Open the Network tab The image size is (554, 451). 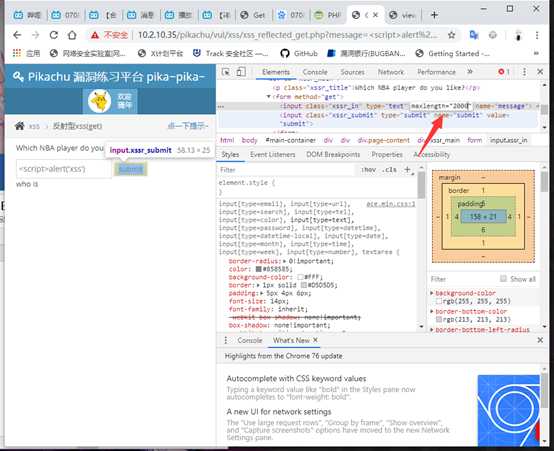[x=390, y=72]
